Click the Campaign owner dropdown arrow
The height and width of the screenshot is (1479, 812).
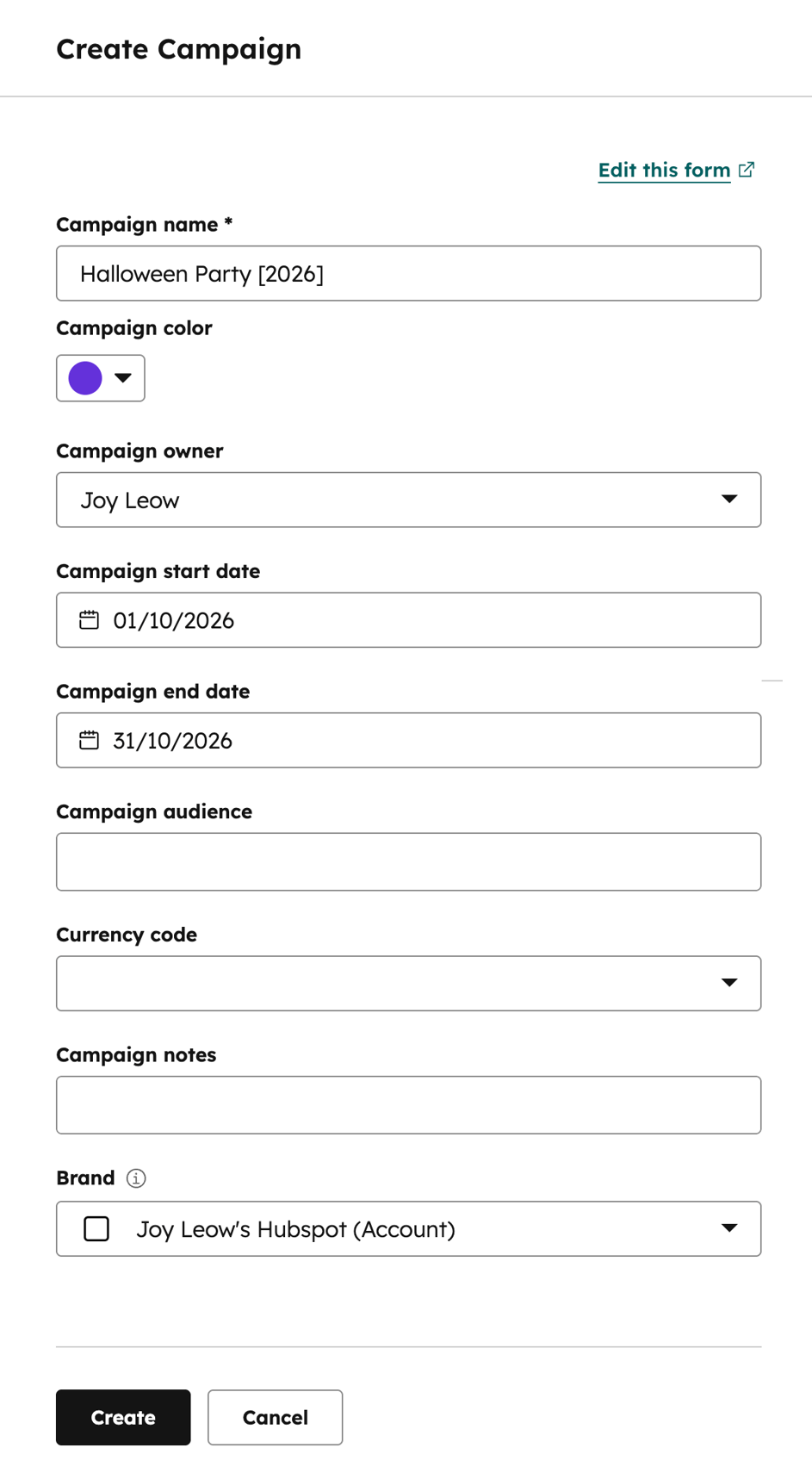pyautogui.click(x=728, y=500)
